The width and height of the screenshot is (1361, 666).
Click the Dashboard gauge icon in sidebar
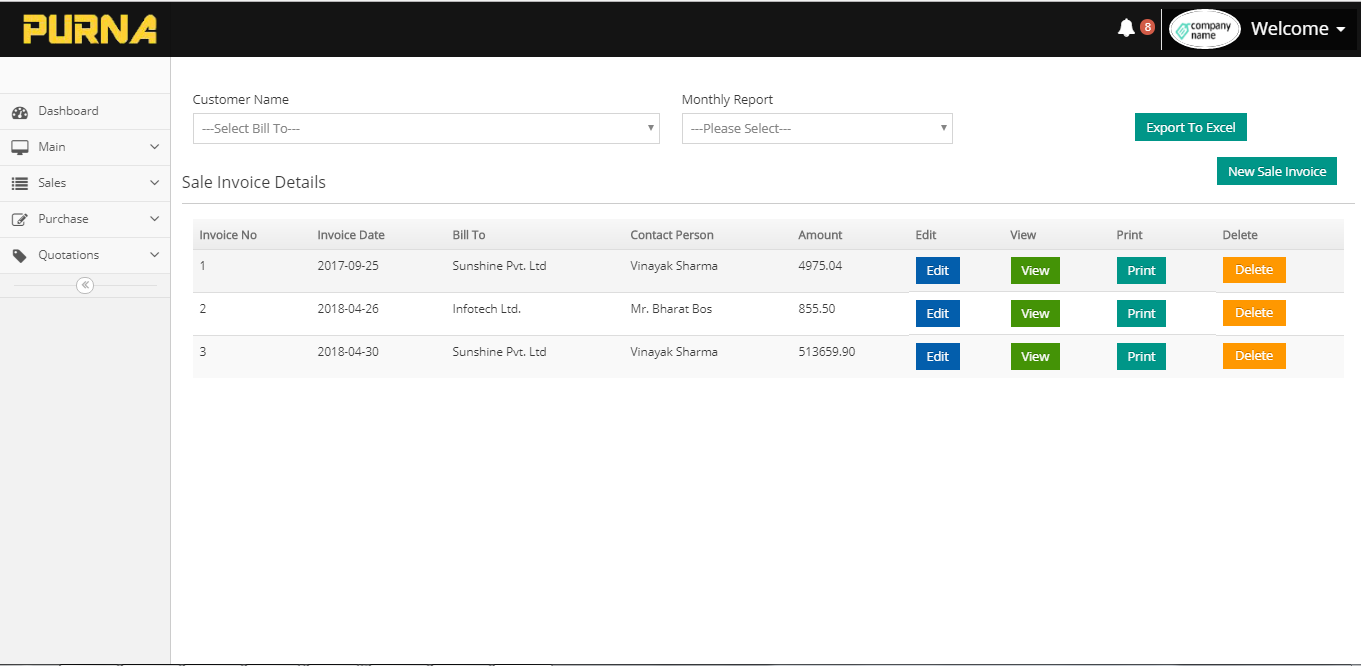19,112
